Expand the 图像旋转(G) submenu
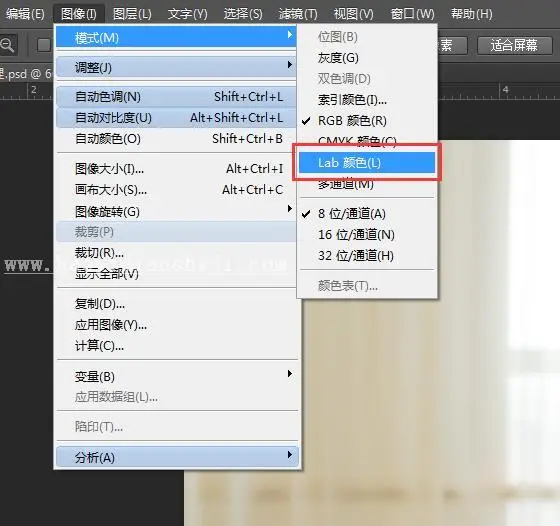Screen dimensions: 560x526 point(176,211)
